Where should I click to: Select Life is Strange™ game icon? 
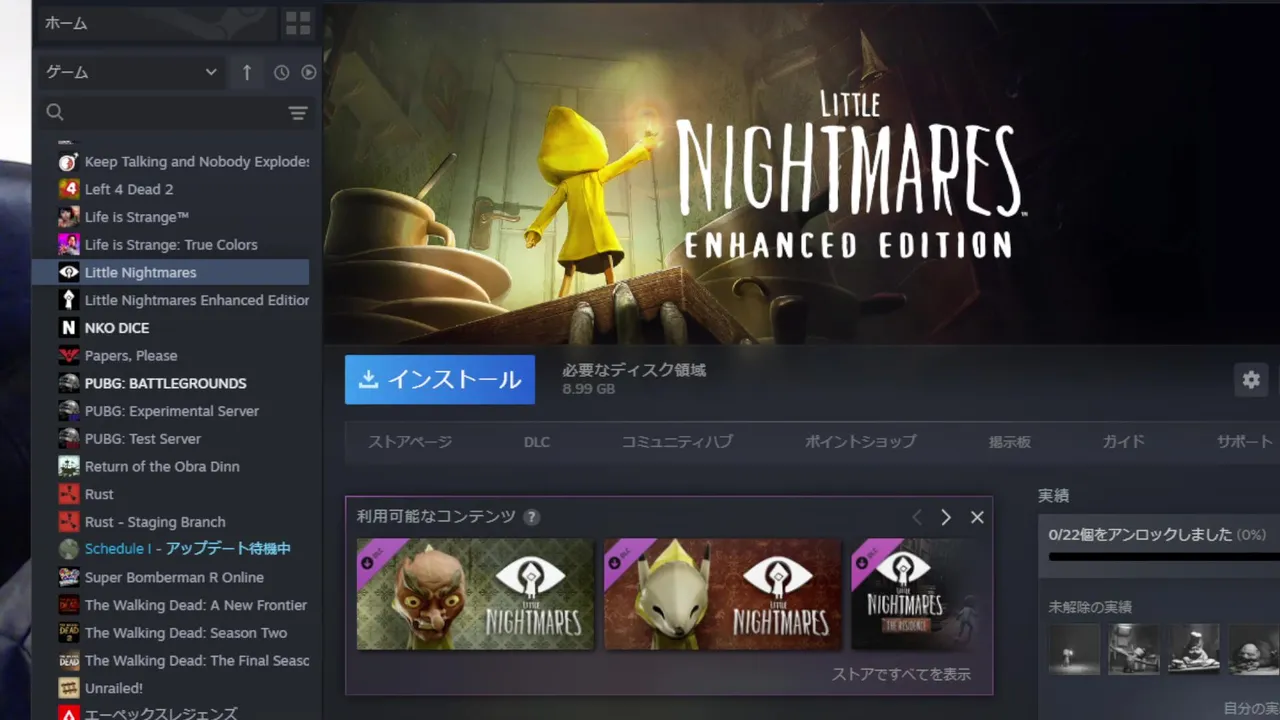68,217
